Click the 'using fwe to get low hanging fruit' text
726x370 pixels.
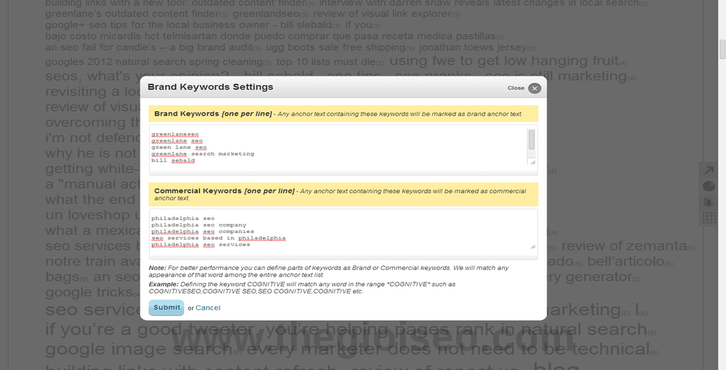504,61
